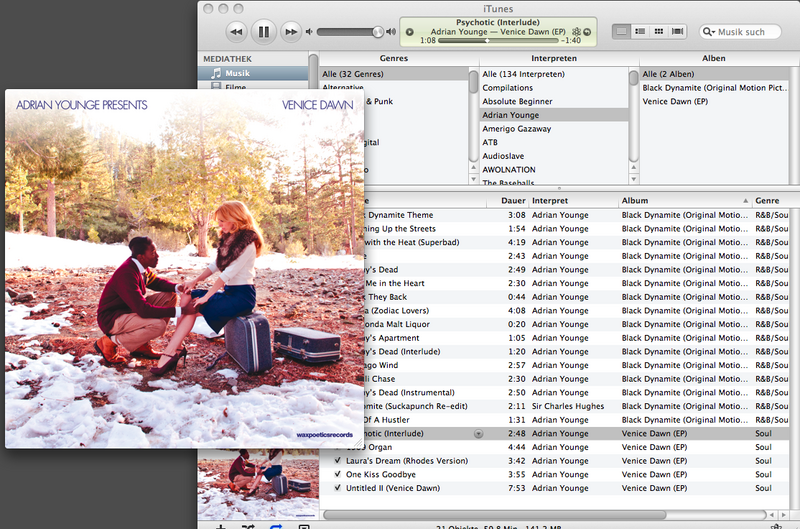The height and width of the screenshot is (529, 800).
Task: Click the -1:40 remaining time display
Action: 571,40
